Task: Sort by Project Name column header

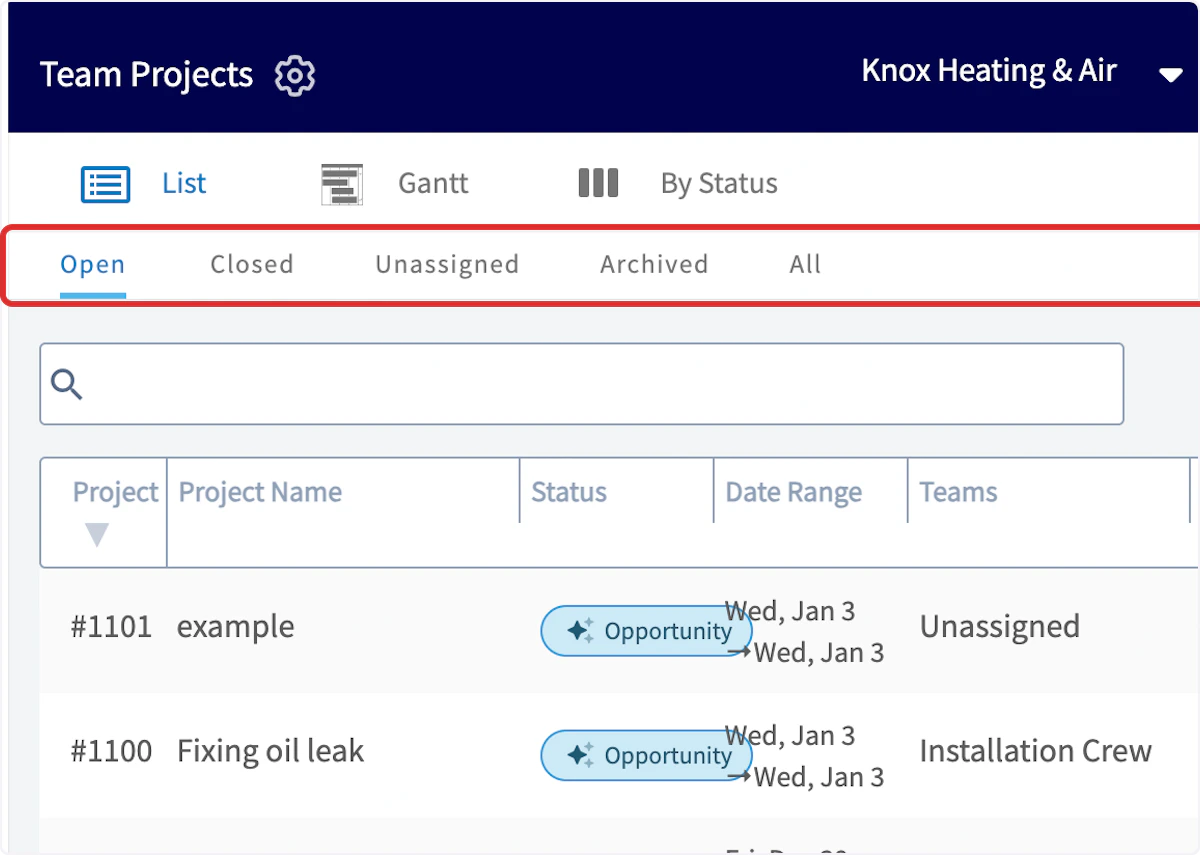Action: click(260, 492)
